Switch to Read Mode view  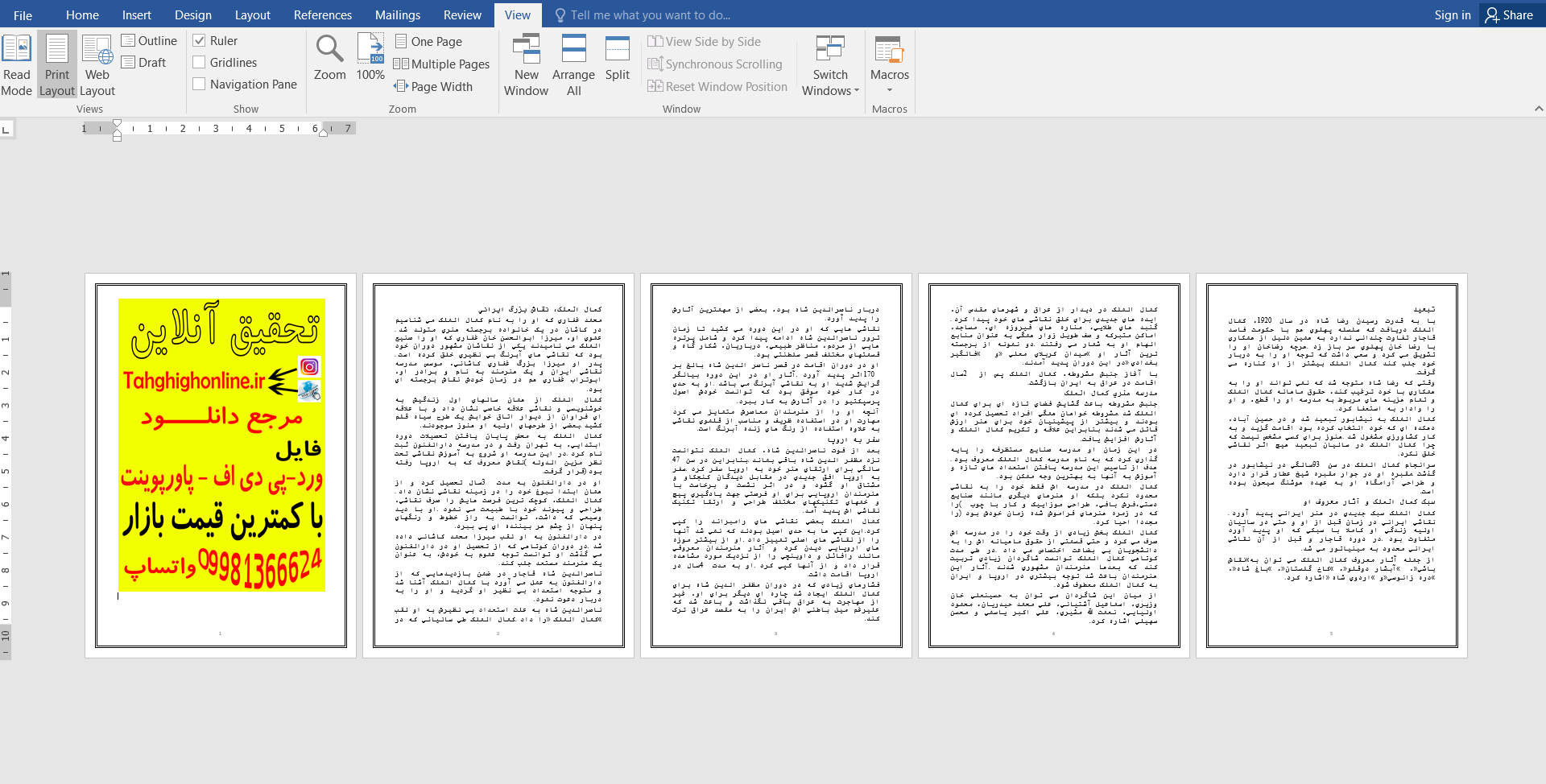click(16, 65)
